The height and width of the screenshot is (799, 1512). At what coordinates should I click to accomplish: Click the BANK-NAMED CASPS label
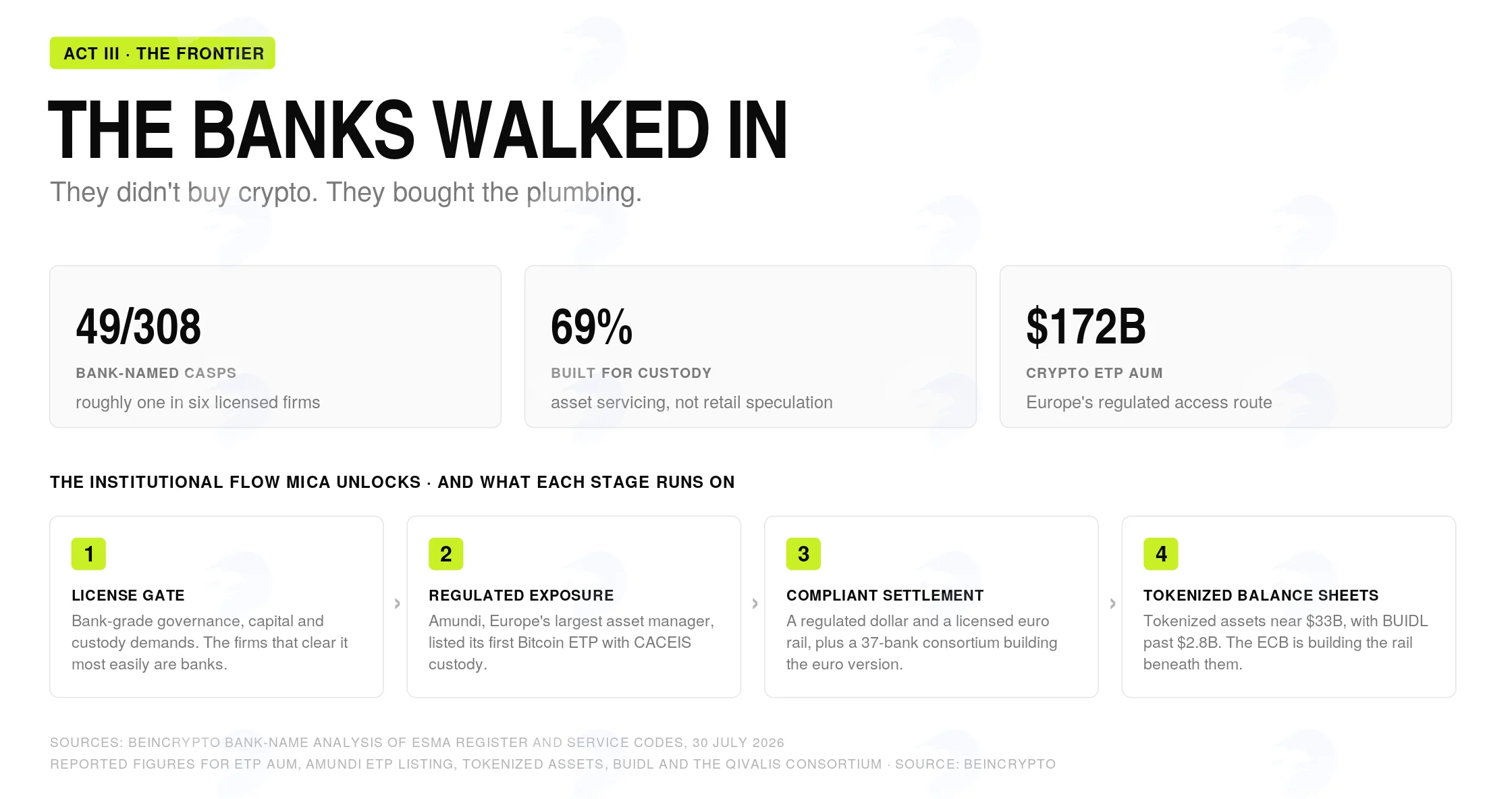[156, 373]
